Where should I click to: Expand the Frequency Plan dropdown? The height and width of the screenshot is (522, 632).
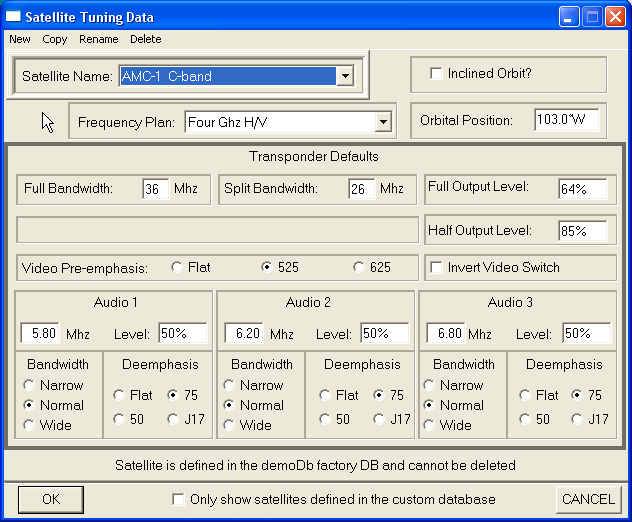point(382,122)
